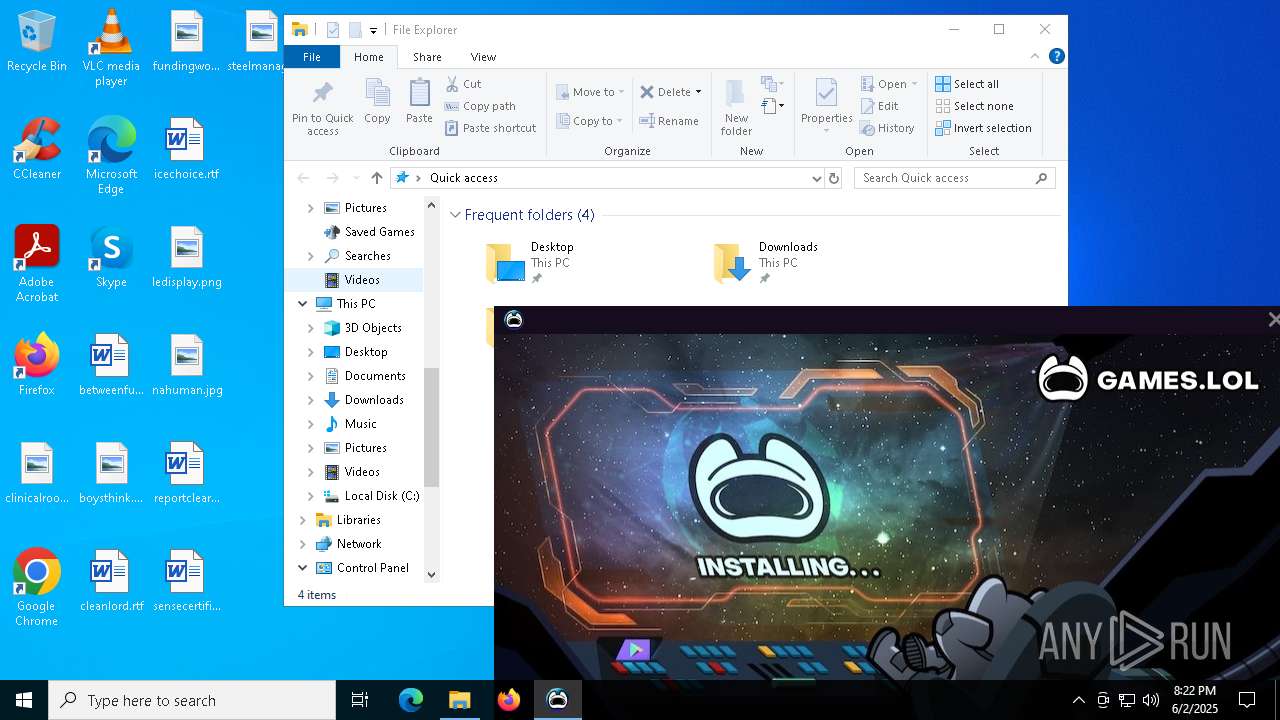Collapse the Frequent folders group
Screen dimensions: 1280x720
coord(455,215)
